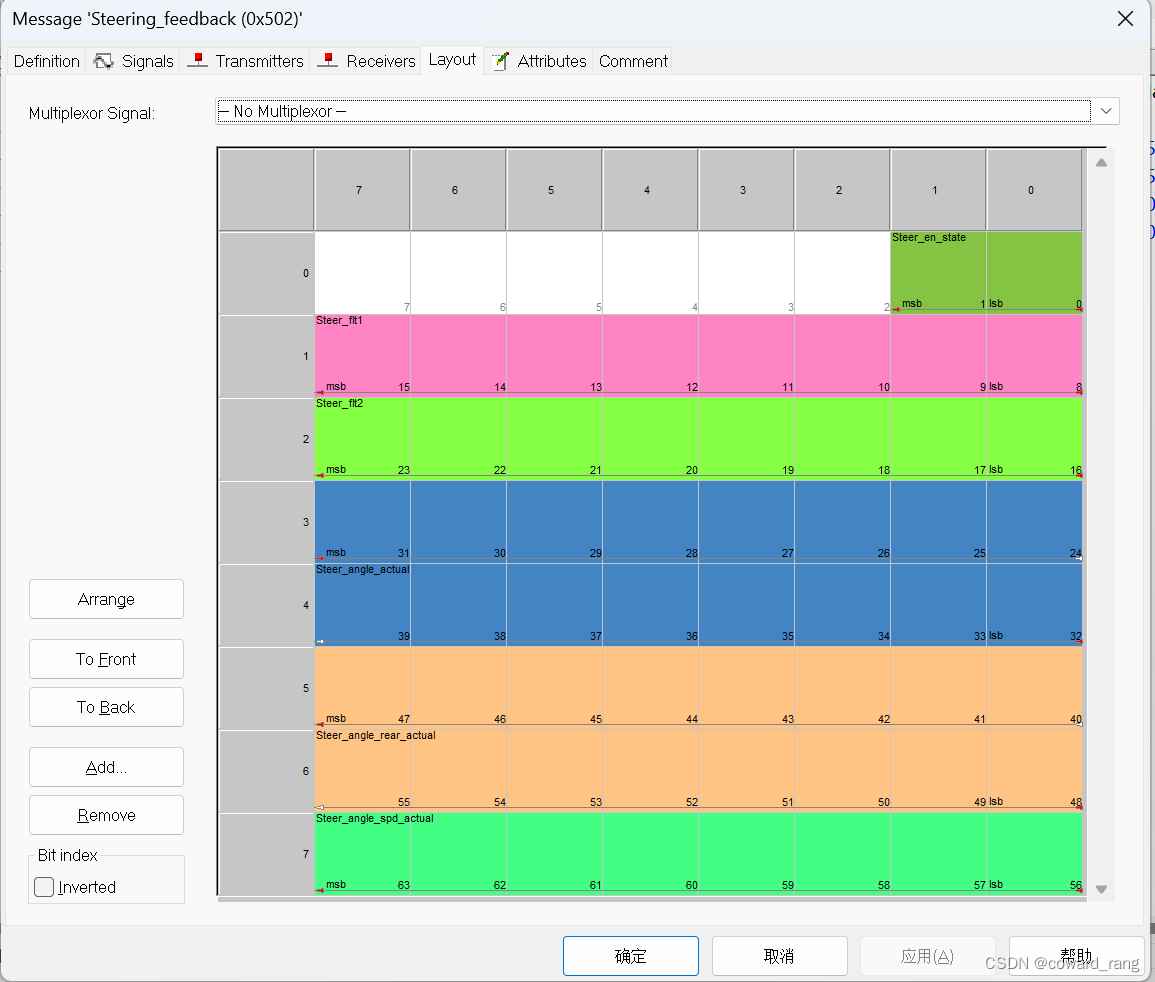The image size is (1155, 982).
Task: Click the To Front button
Action: (106, 659)
